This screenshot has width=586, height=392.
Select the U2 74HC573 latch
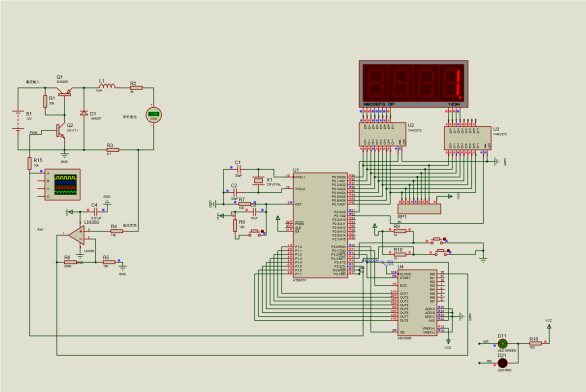[383, 134]
